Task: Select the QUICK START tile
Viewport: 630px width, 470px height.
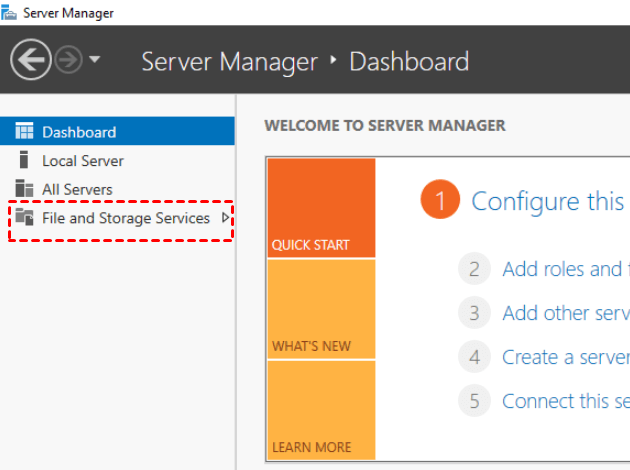Action: [321, 208]
